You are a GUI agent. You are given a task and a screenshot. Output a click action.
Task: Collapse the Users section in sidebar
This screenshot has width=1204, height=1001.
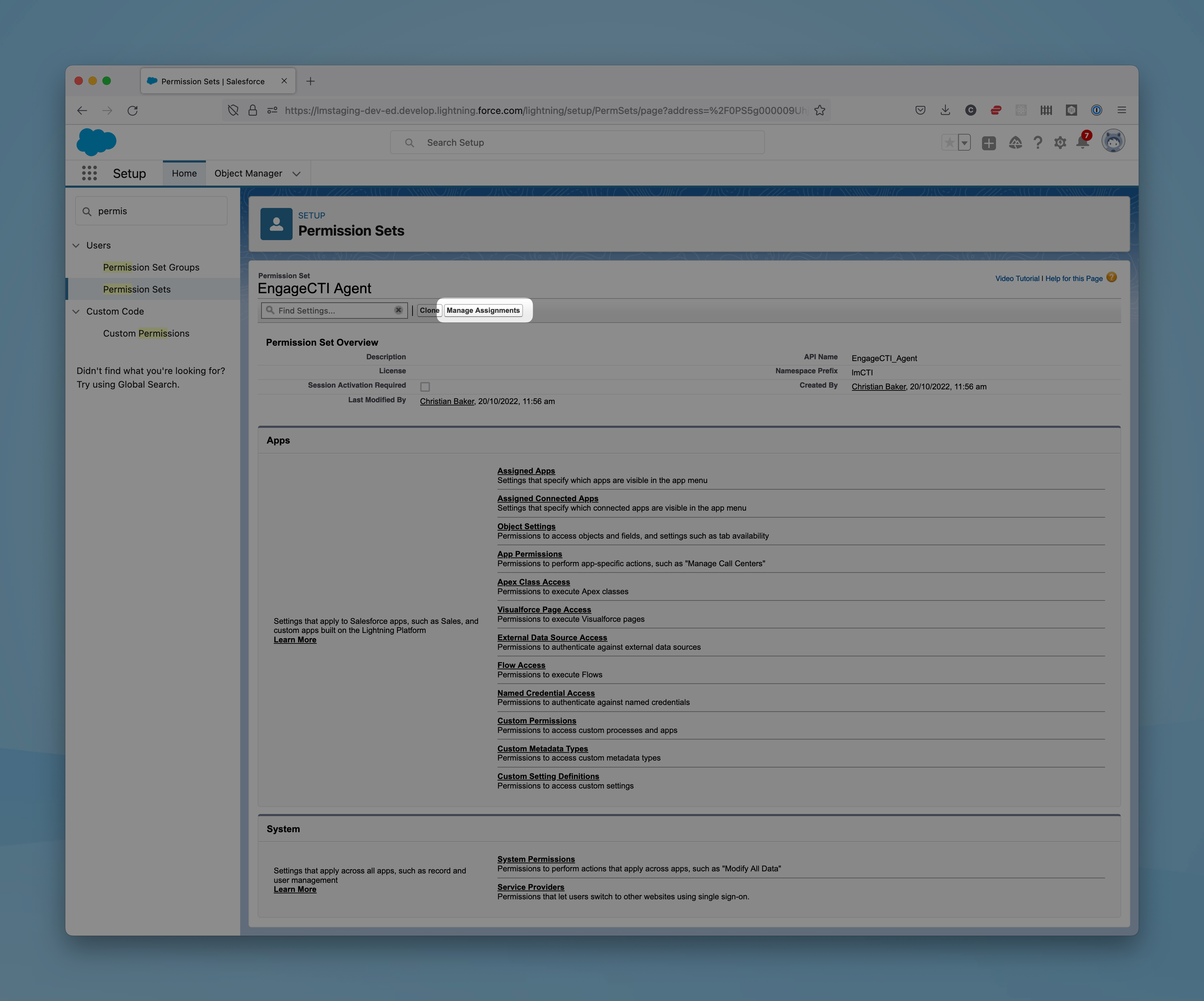click(x=76, y=245)
